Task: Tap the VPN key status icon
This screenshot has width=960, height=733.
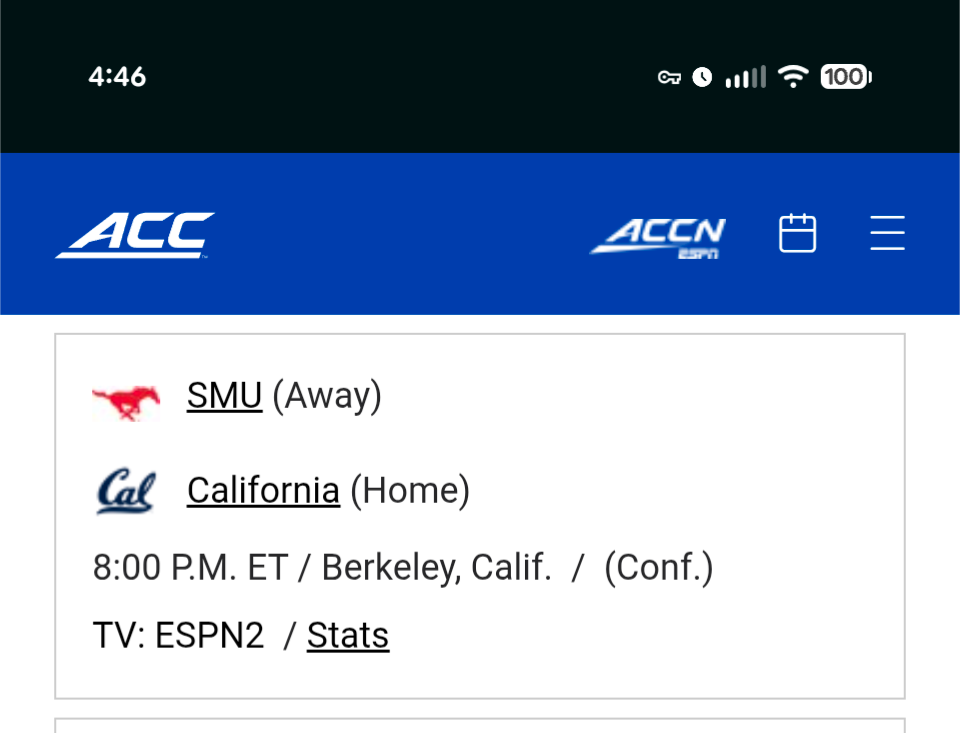Action: click(669, 77)
